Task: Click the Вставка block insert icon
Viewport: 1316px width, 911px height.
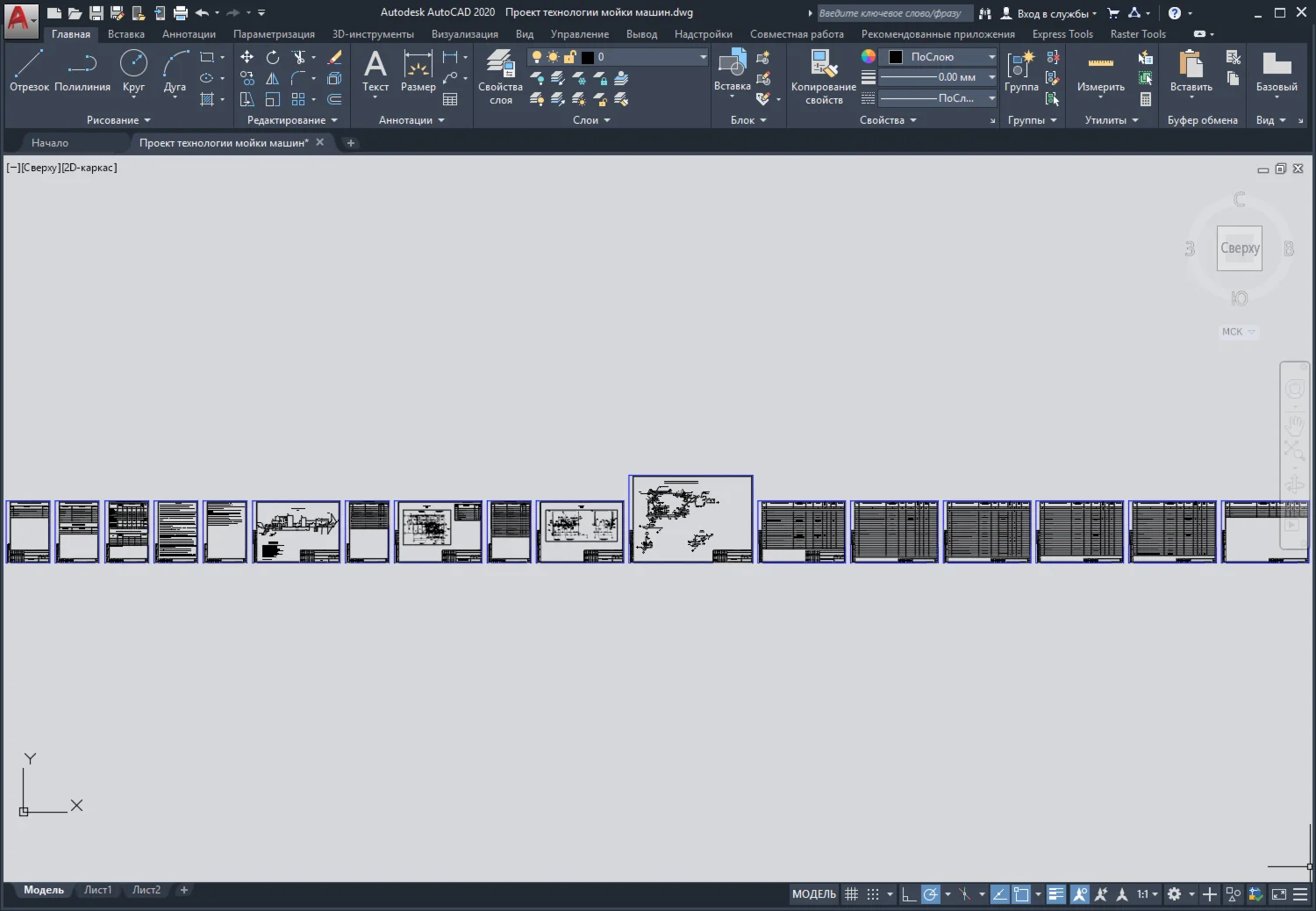Action: click(733, 70)
